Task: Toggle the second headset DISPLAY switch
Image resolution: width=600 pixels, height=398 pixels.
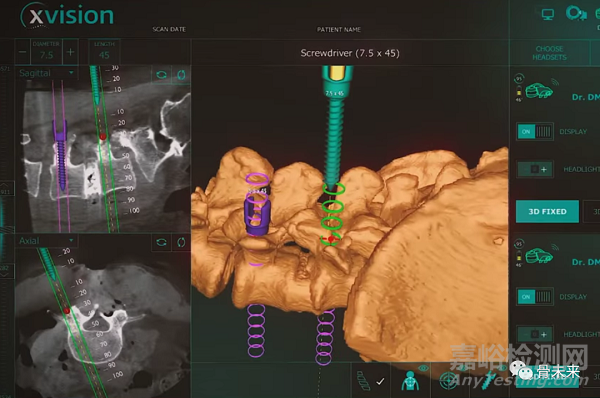Action: (x=535, y=297)
